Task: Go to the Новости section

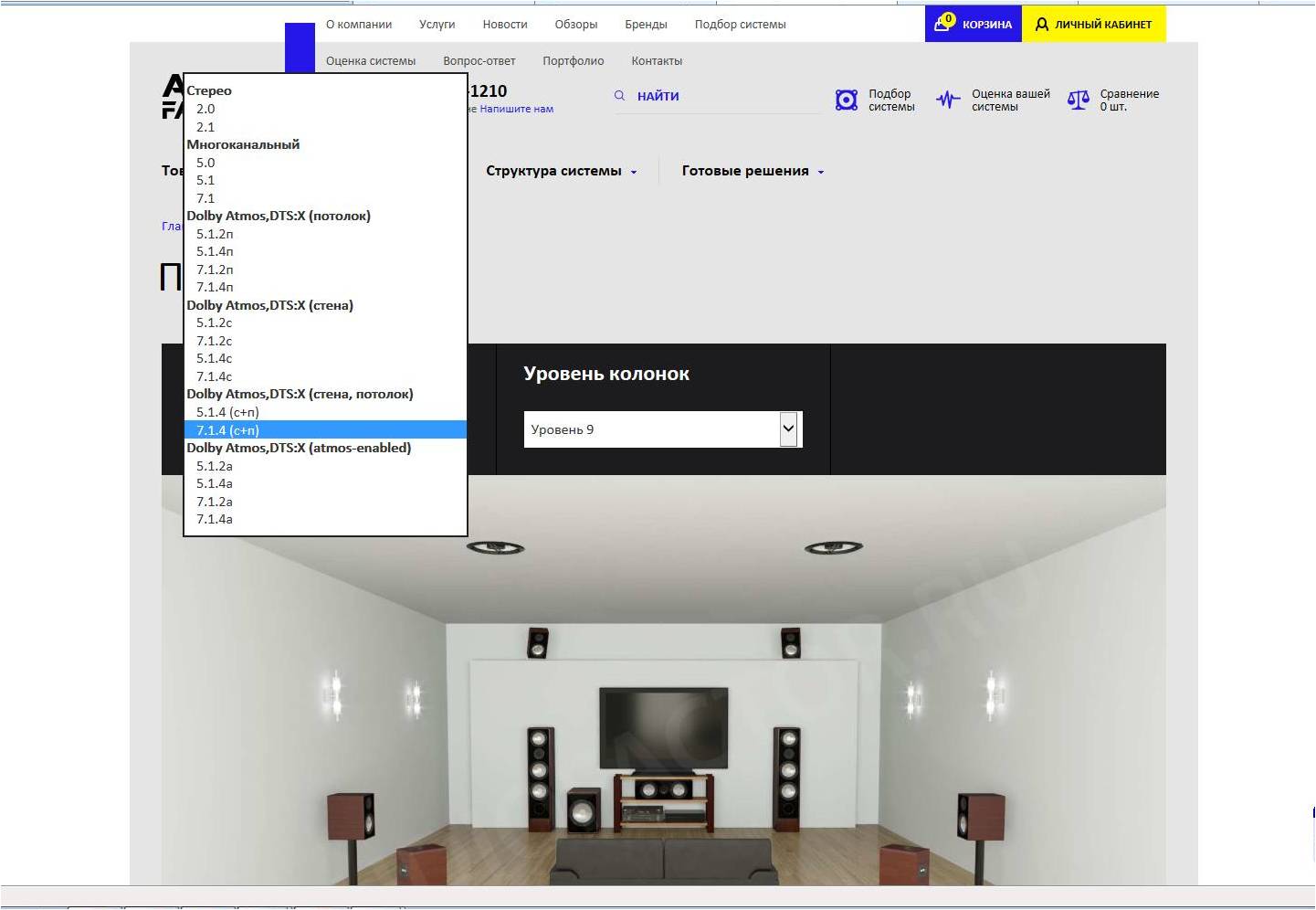Action: click(x=505, y=25)
